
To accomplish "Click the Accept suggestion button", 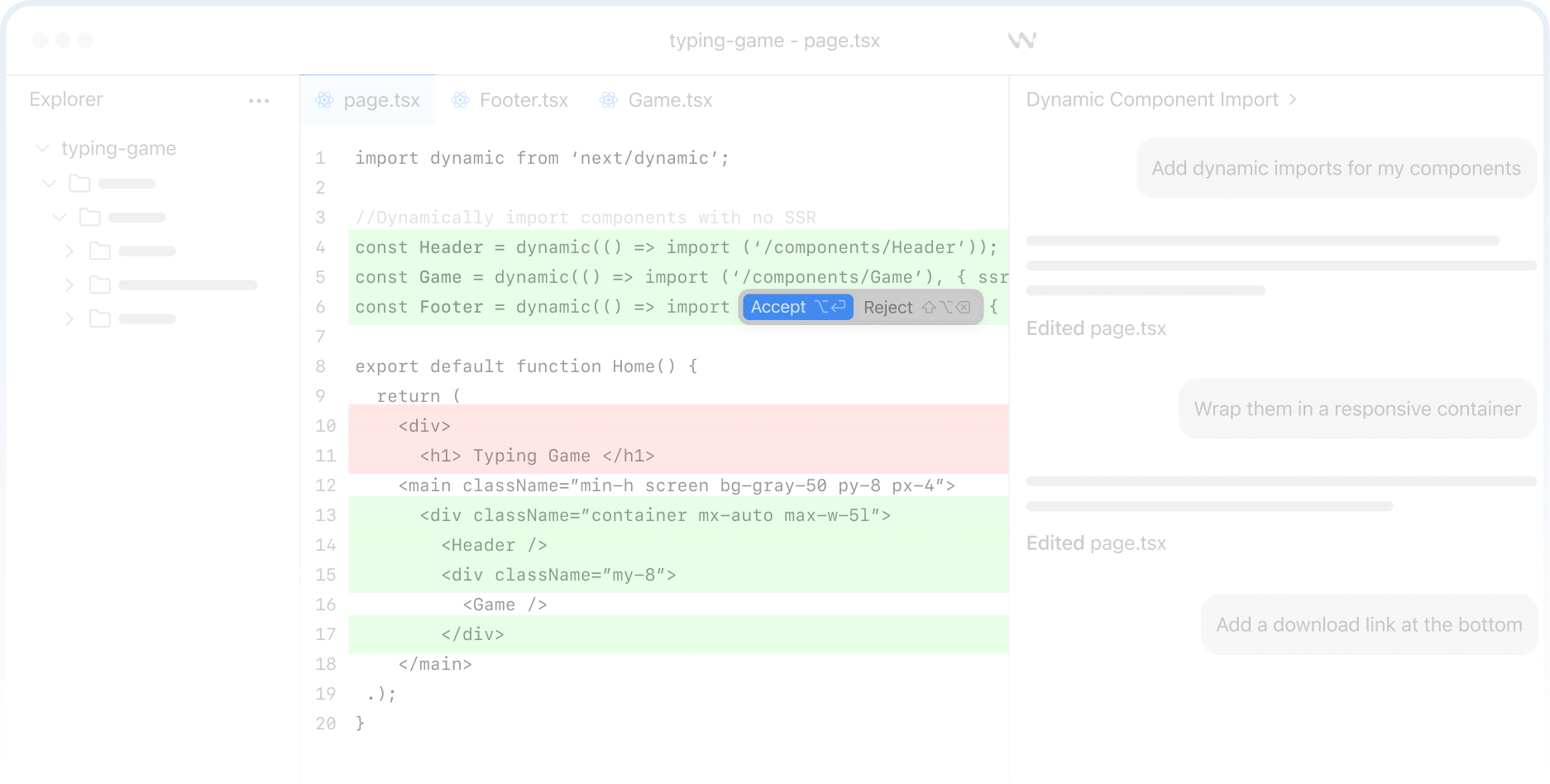I will click(x=797, y=307).
